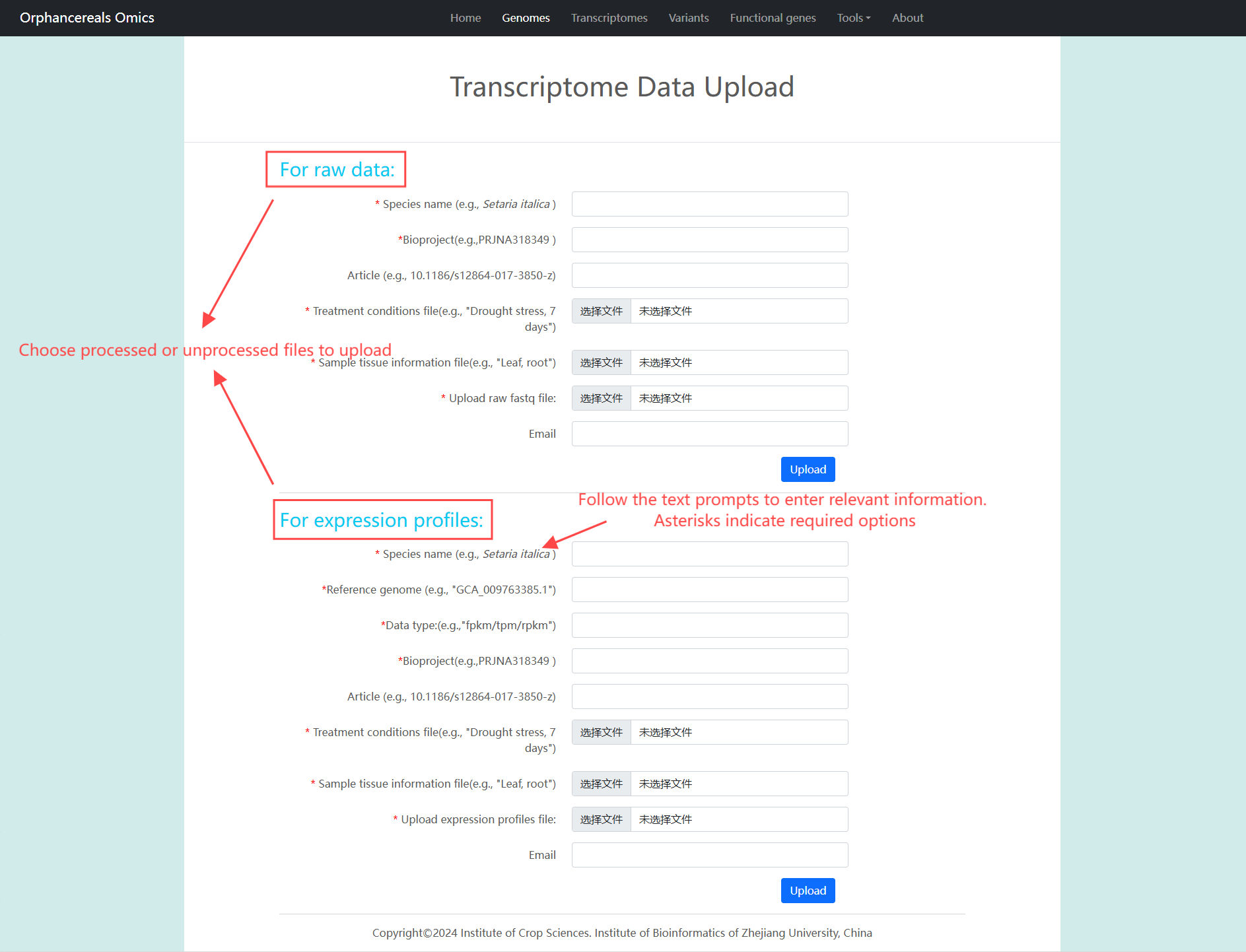Click the Data type input field
Screen dimensions: 1246x952
tap(709, 625)
